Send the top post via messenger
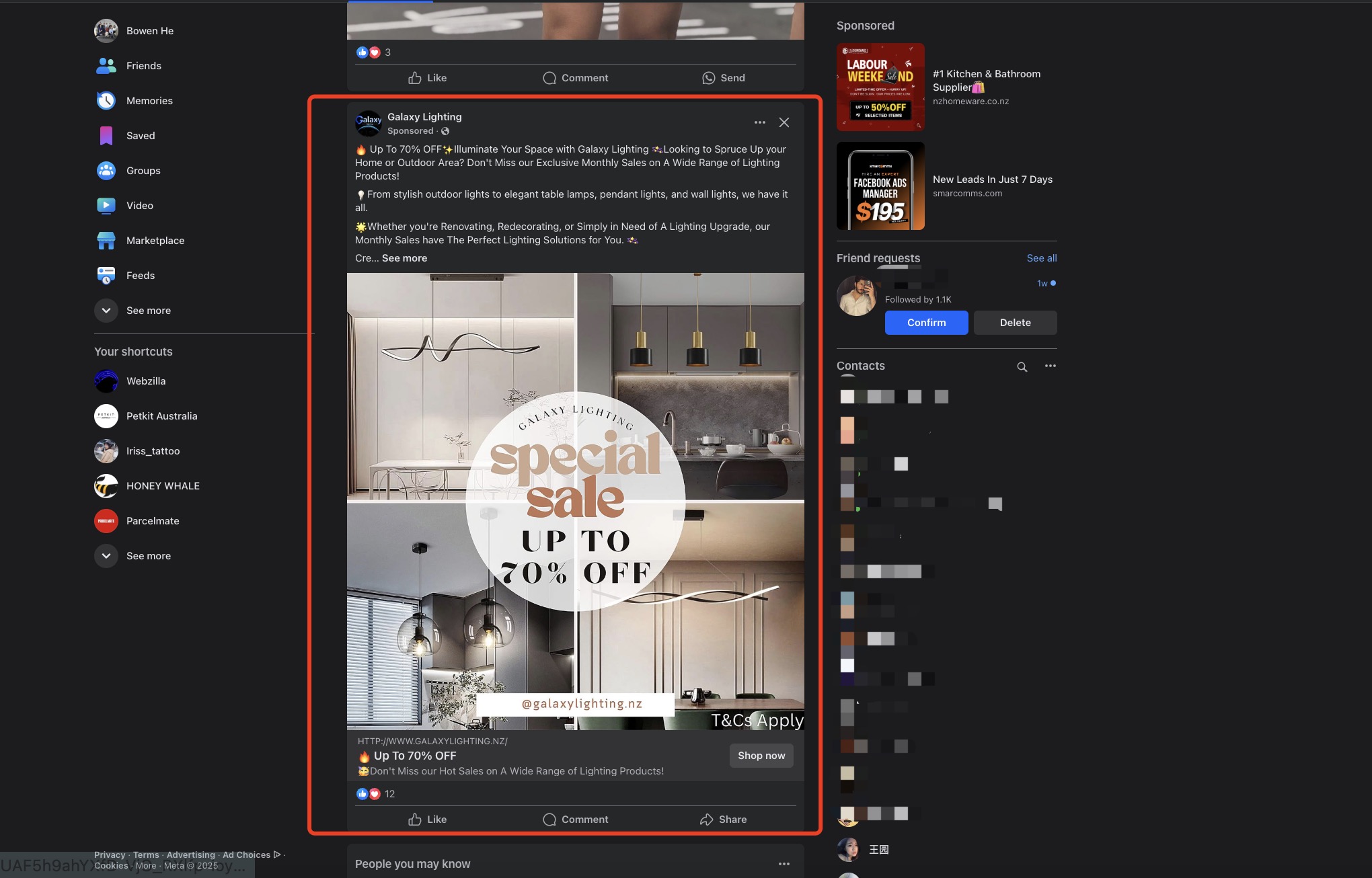The height and width of the screenshot is (878, 1372). pos(724,78)
